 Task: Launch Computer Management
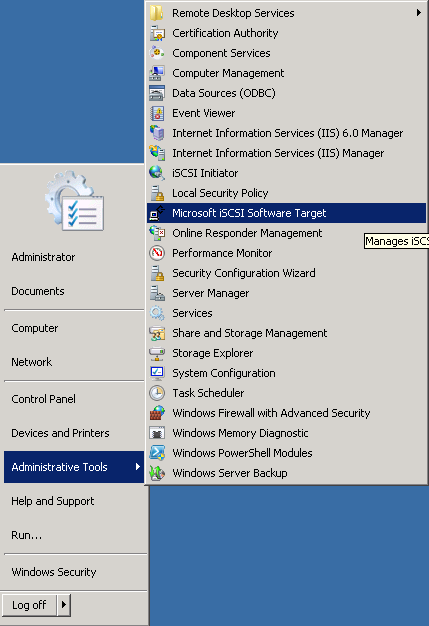(286, 73)
